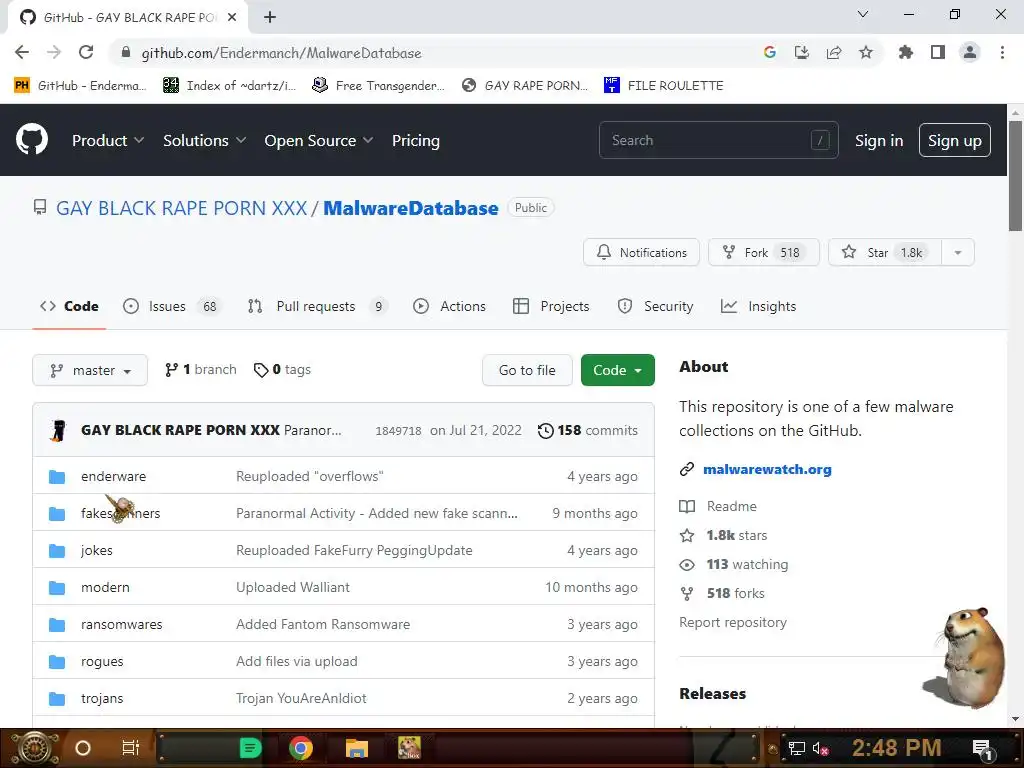Click the GitHub octocat logo
The height and width of the screenshot is (768, 1024).
[31, 140]
